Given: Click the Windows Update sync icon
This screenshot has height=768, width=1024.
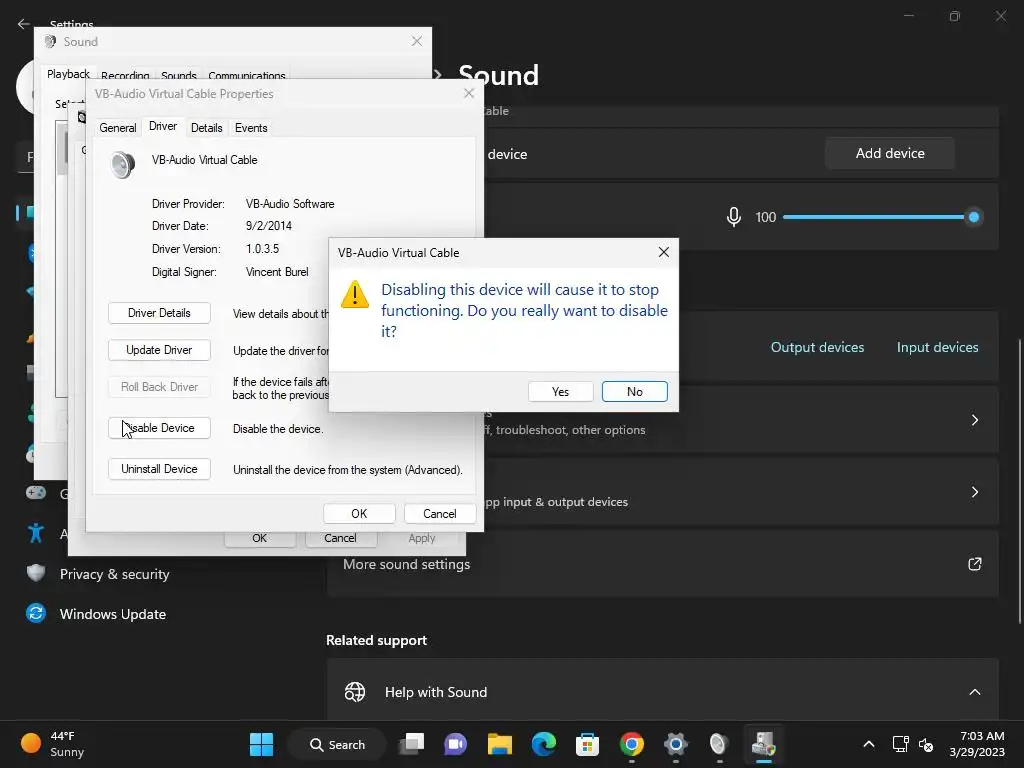Looking at the screenshot, I should (x=36, y=613).
